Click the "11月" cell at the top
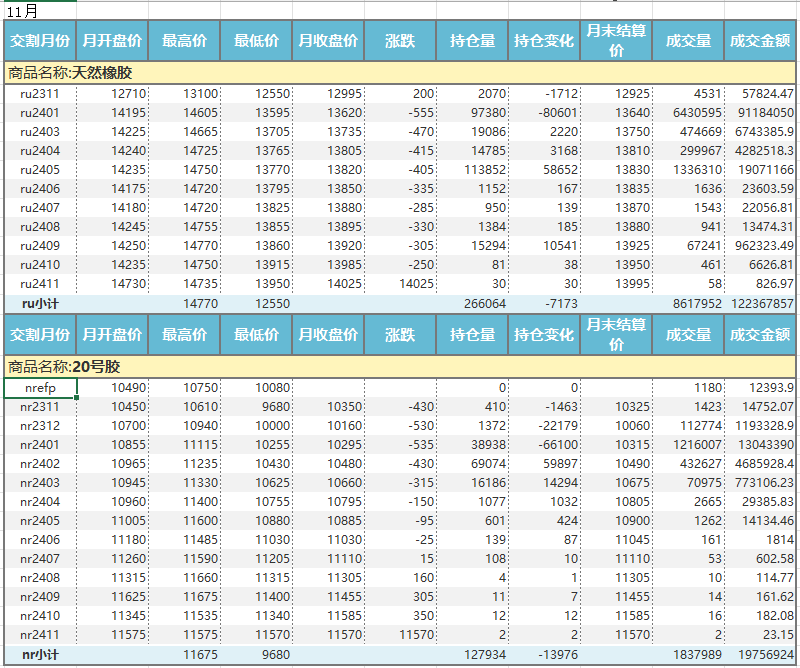800x668 pixels. coord(24,12)
